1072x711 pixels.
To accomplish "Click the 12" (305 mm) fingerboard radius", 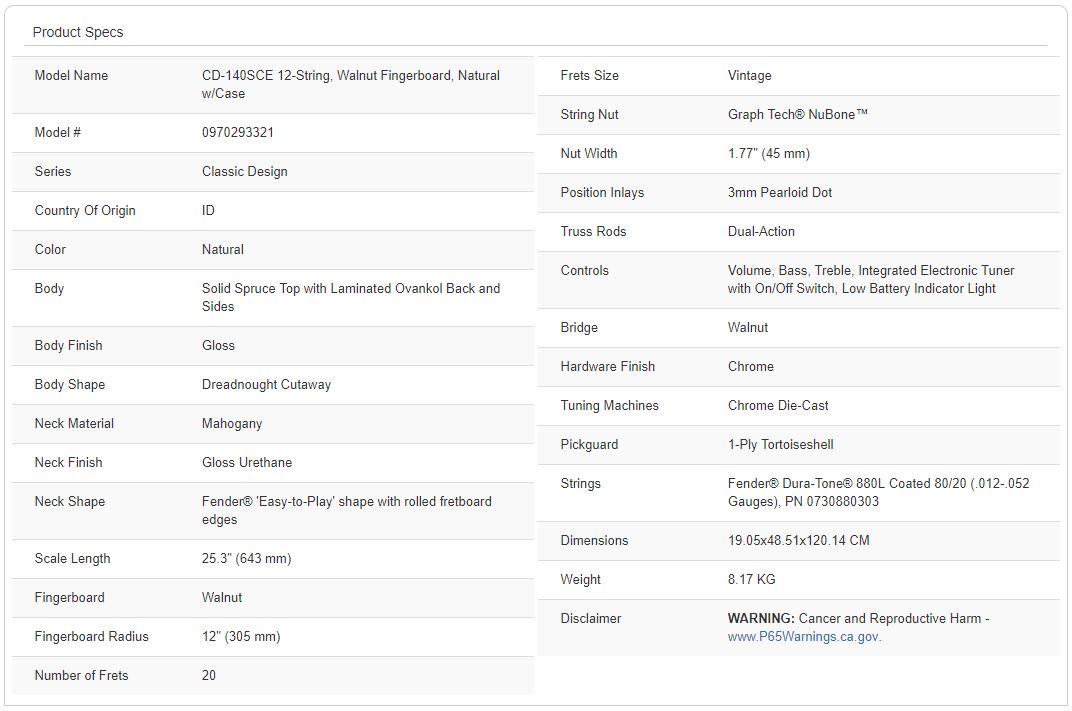I will tap(241, 636).
